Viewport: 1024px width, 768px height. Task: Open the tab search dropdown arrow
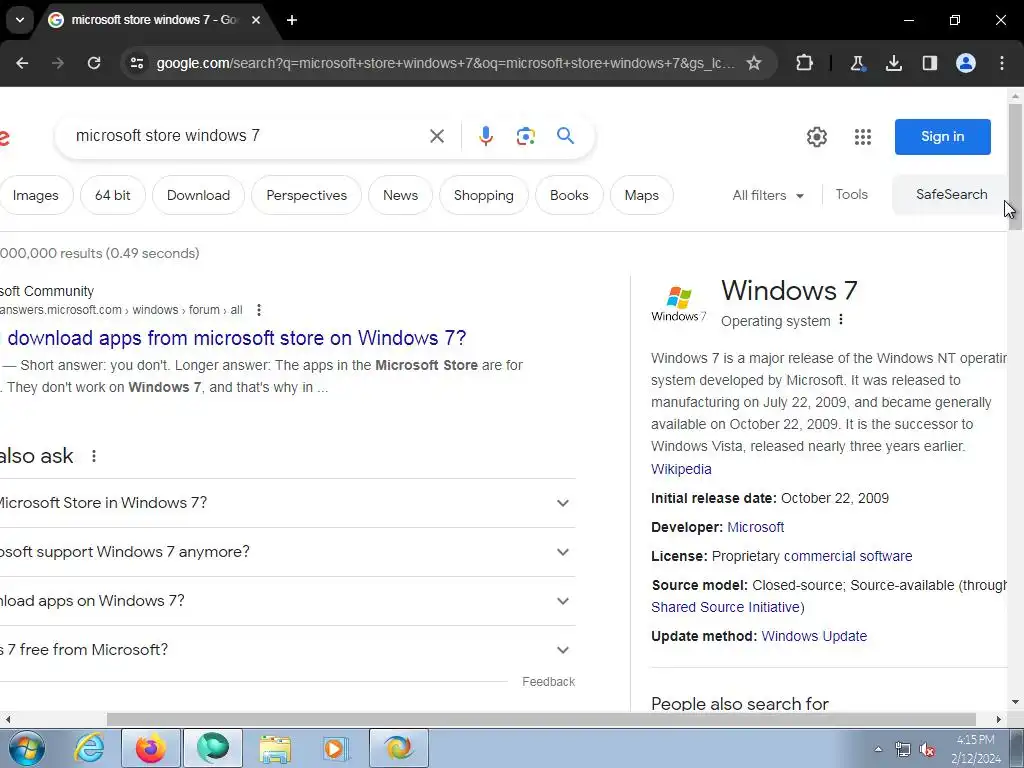tap(20, 20)
